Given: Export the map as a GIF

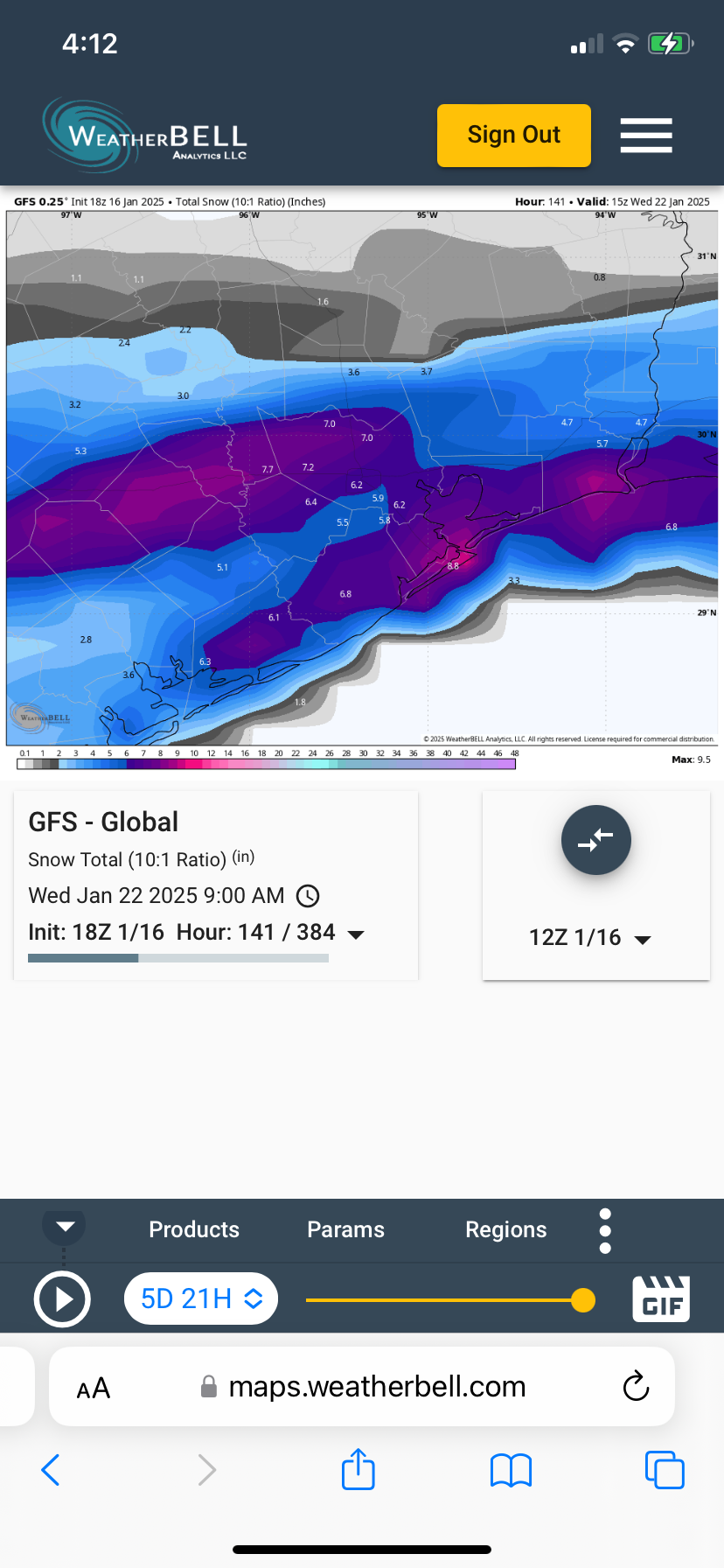Looking at the screenshot, I should pyautogui.click(x=661, y=1298).
